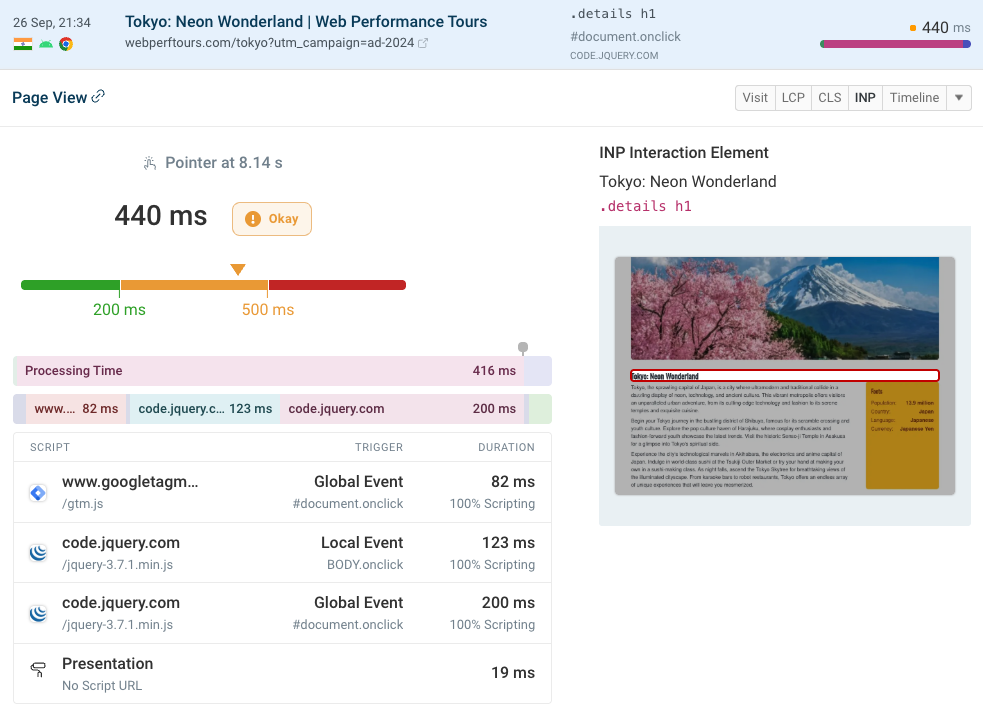
Task: Click warning icon inside Okay badge
Action: coord(253,219)
